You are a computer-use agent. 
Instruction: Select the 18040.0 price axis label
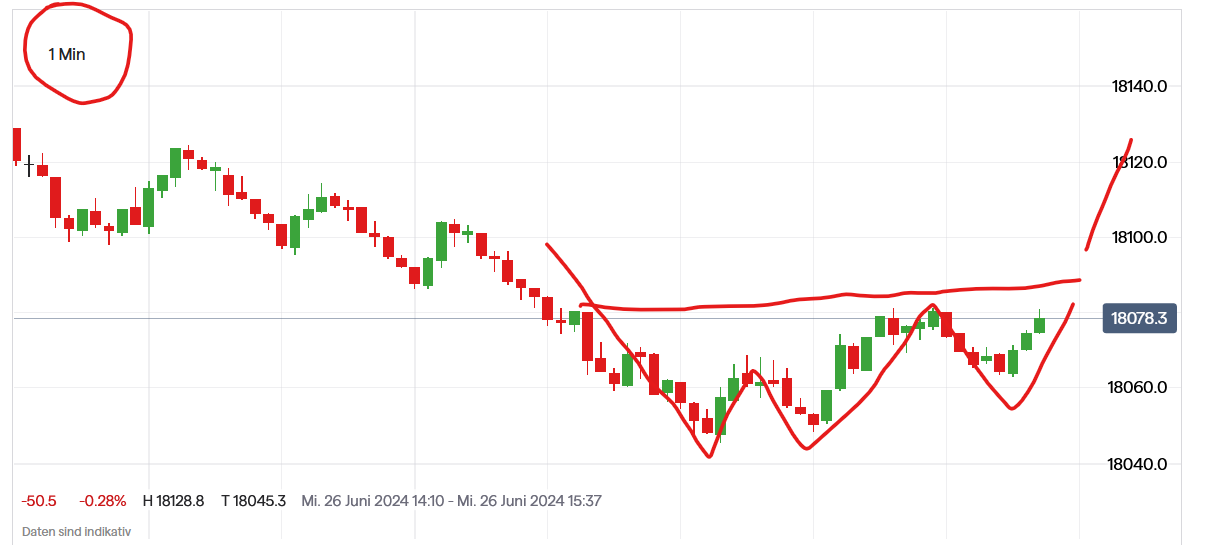pos(1140,464)
